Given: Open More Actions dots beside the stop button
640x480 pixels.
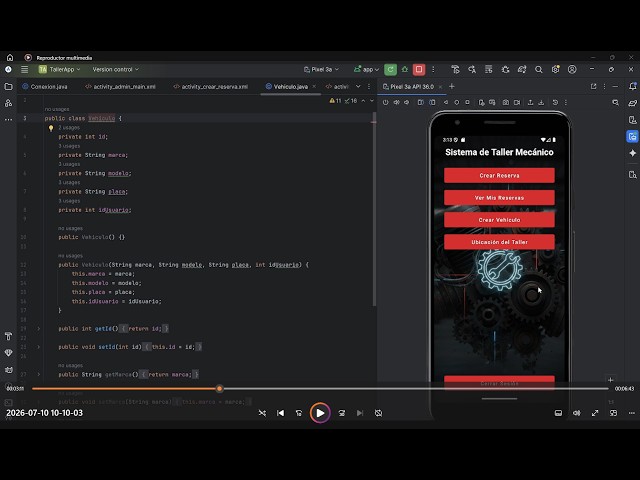Looking at the screenshot, I should click(x=433, y=69).
